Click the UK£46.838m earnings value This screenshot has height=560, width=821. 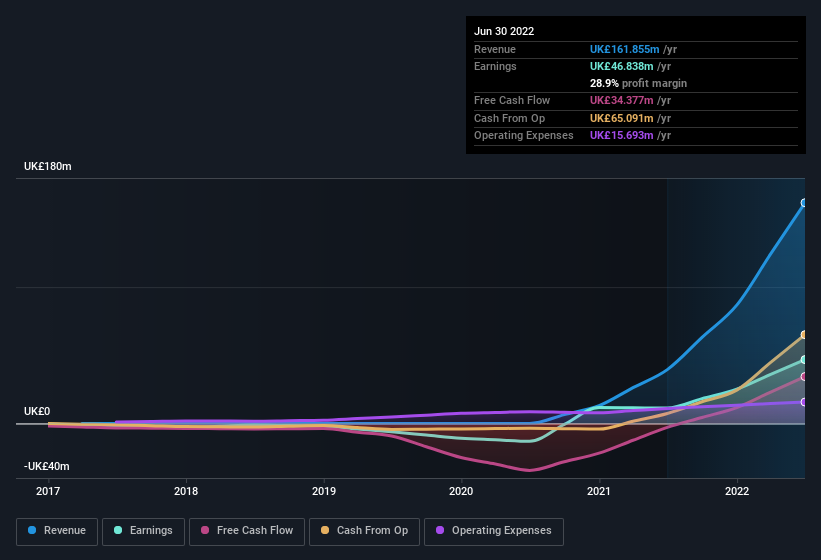click(622, 66)
